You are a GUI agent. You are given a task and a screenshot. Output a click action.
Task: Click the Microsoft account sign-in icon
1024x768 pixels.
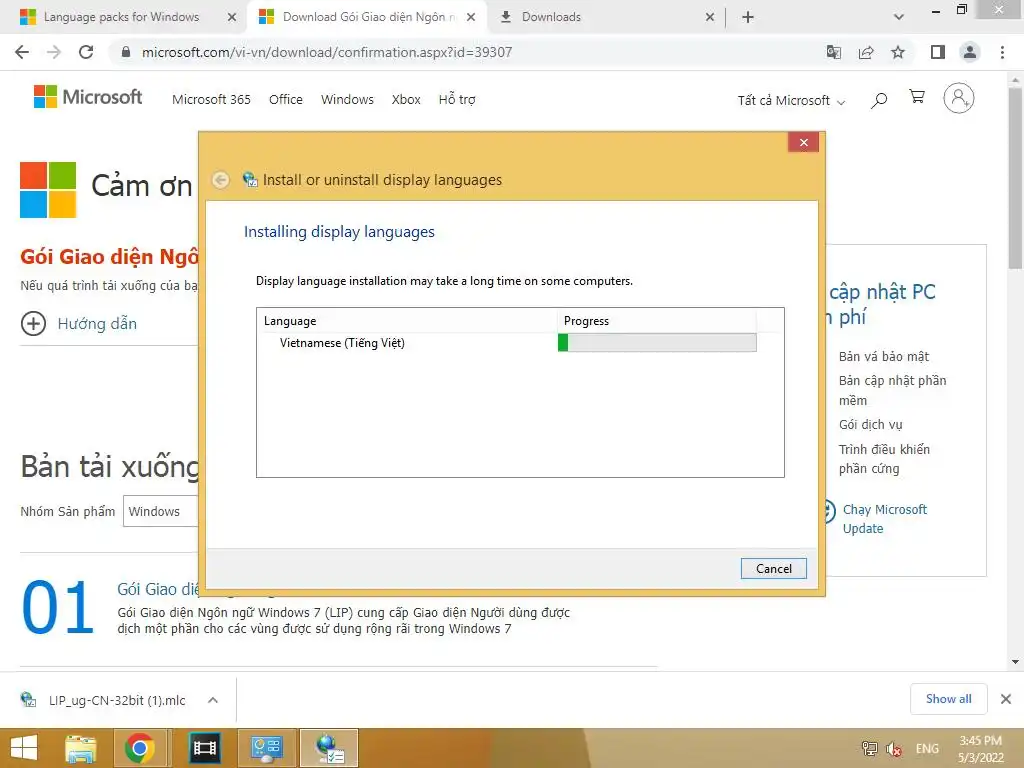(959, 98)
